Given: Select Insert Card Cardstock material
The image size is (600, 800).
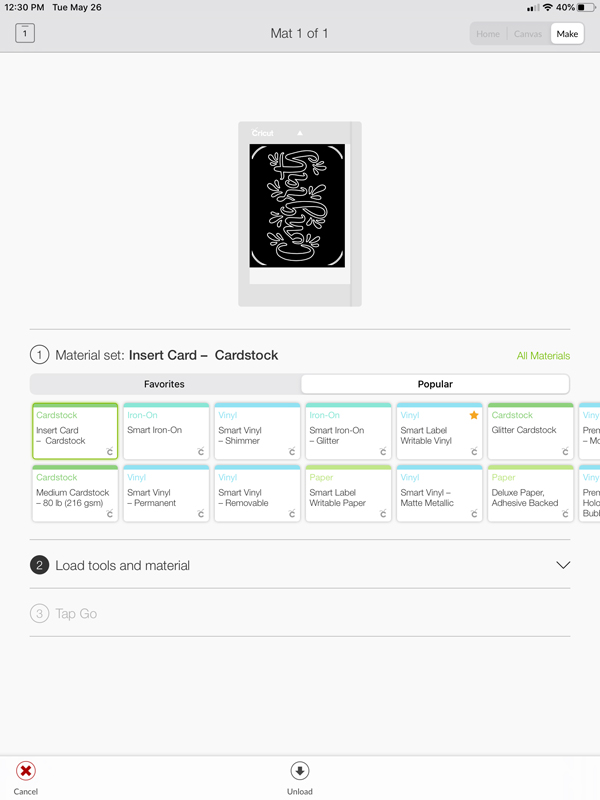Looking at the screenshot, I should (75, 432).
